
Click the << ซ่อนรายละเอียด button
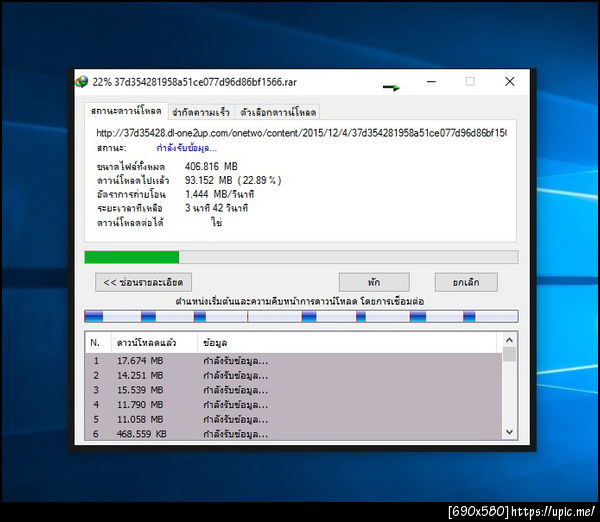143,282
